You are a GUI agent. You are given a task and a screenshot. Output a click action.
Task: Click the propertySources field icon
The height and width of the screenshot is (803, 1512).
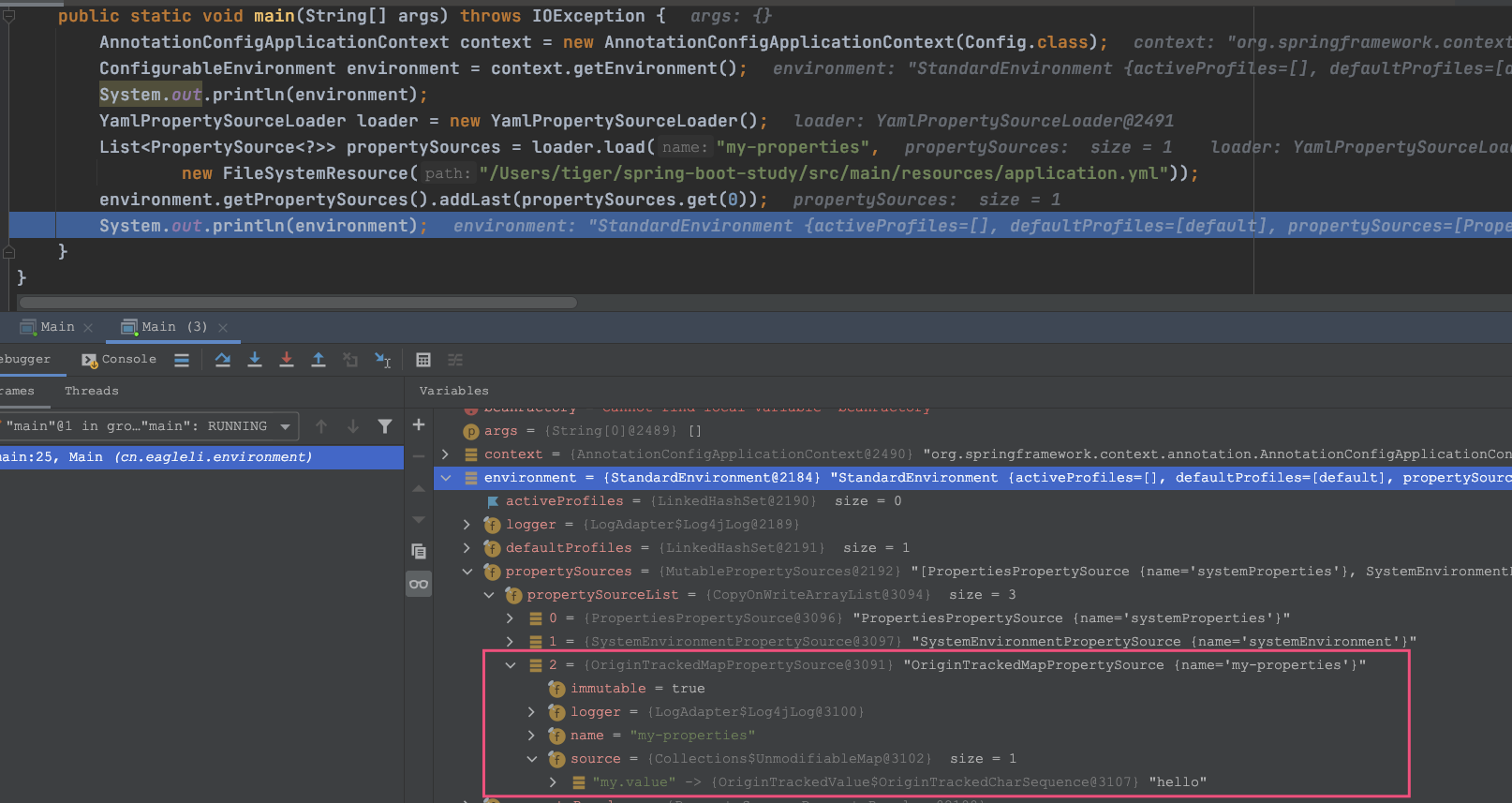(x=492, y=572)
